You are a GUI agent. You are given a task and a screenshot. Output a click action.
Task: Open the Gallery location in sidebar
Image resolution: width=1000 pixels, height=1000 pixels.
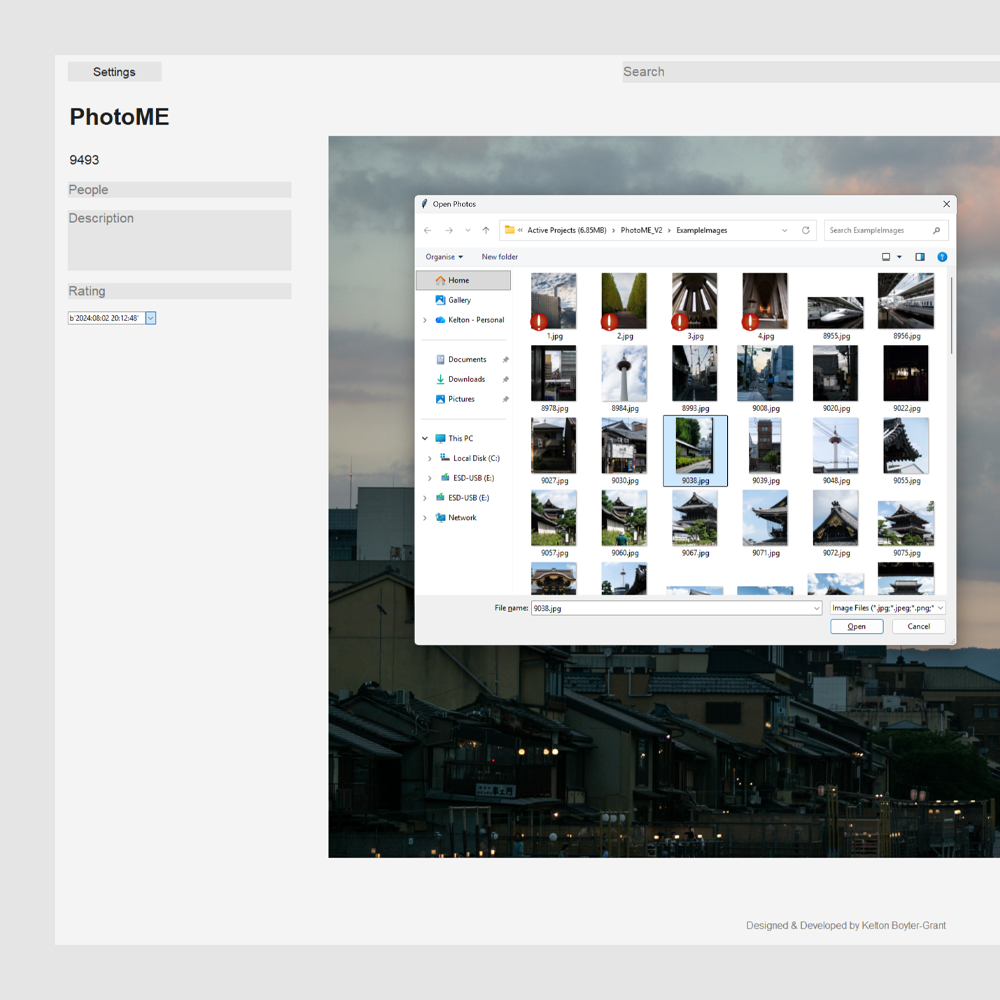pyautogui.click(x=459, y=300)
